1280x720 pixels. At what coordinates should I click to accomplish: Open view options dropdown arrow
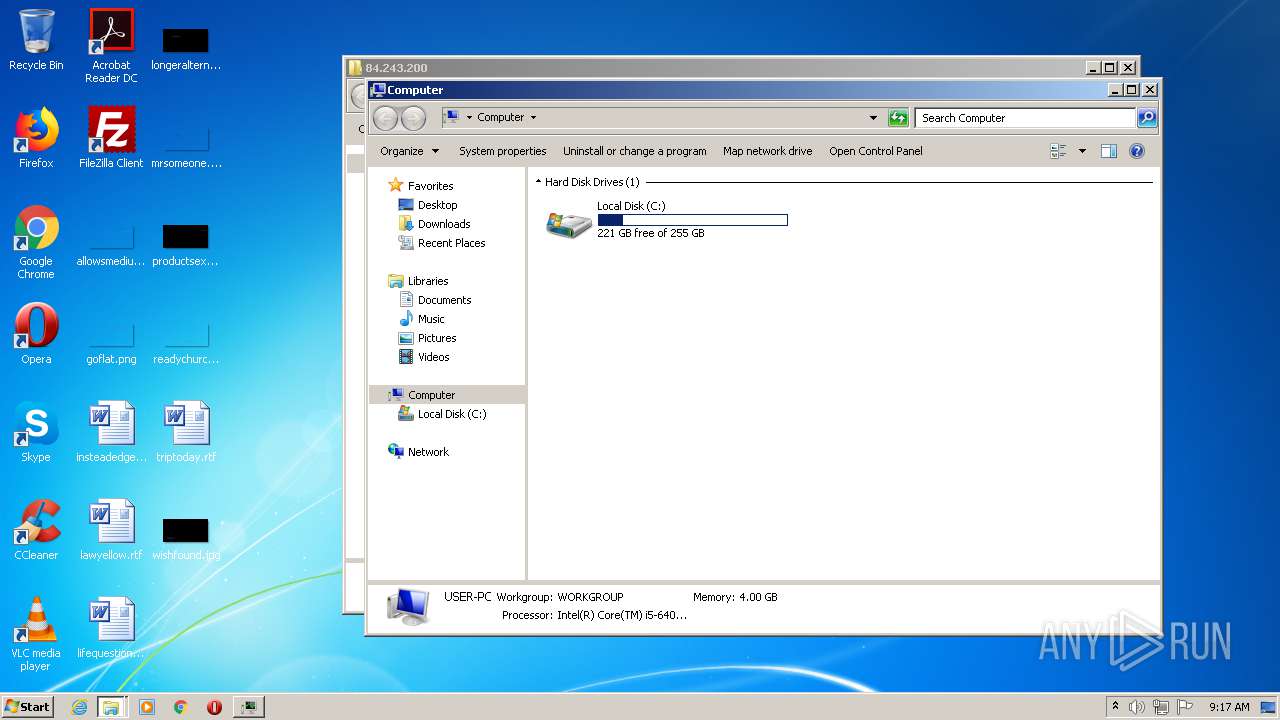(1082, 151)
